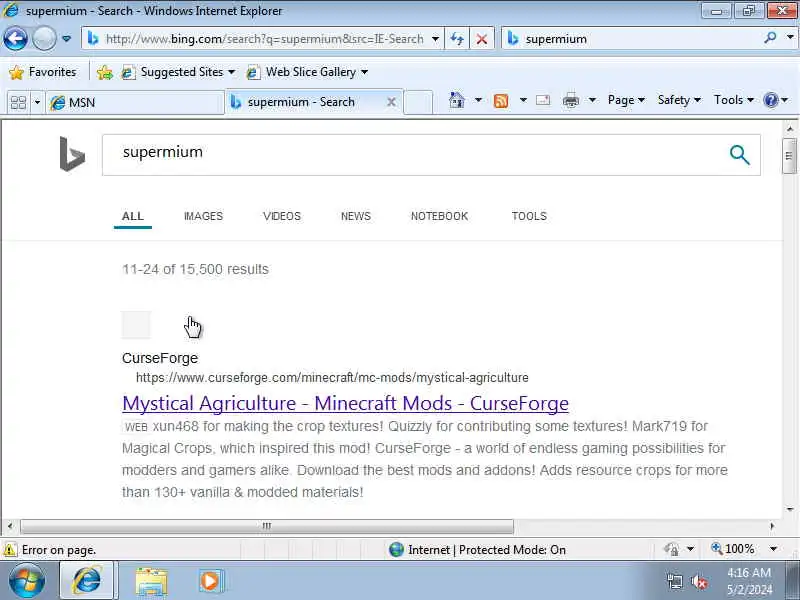Click the Quick Tabs grid icon
Screen dimensions: 800x600
pyautogui.click(x=18, y=103)
